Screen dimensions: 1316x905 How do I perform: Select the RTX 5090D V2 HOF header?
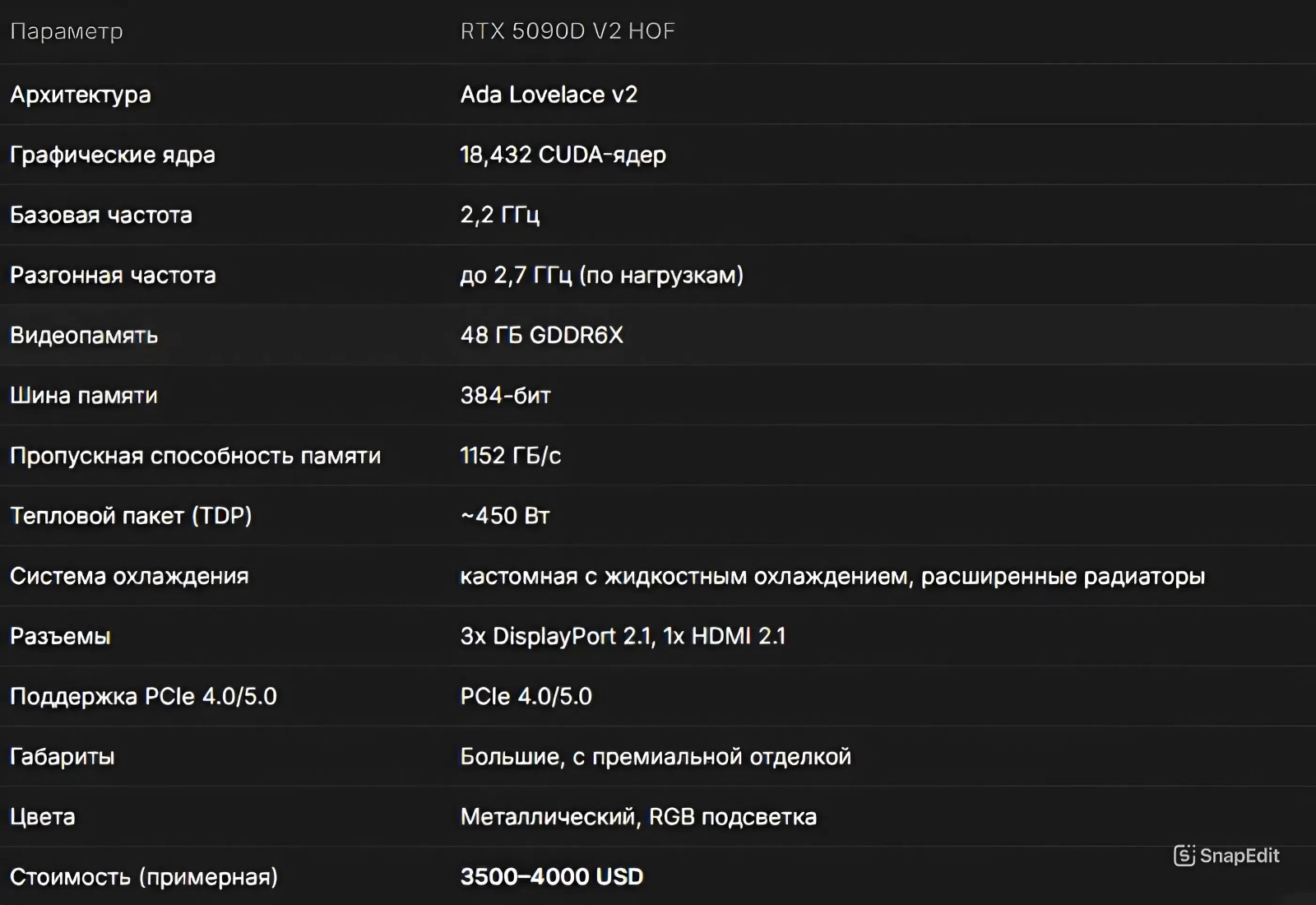point(568,31)
